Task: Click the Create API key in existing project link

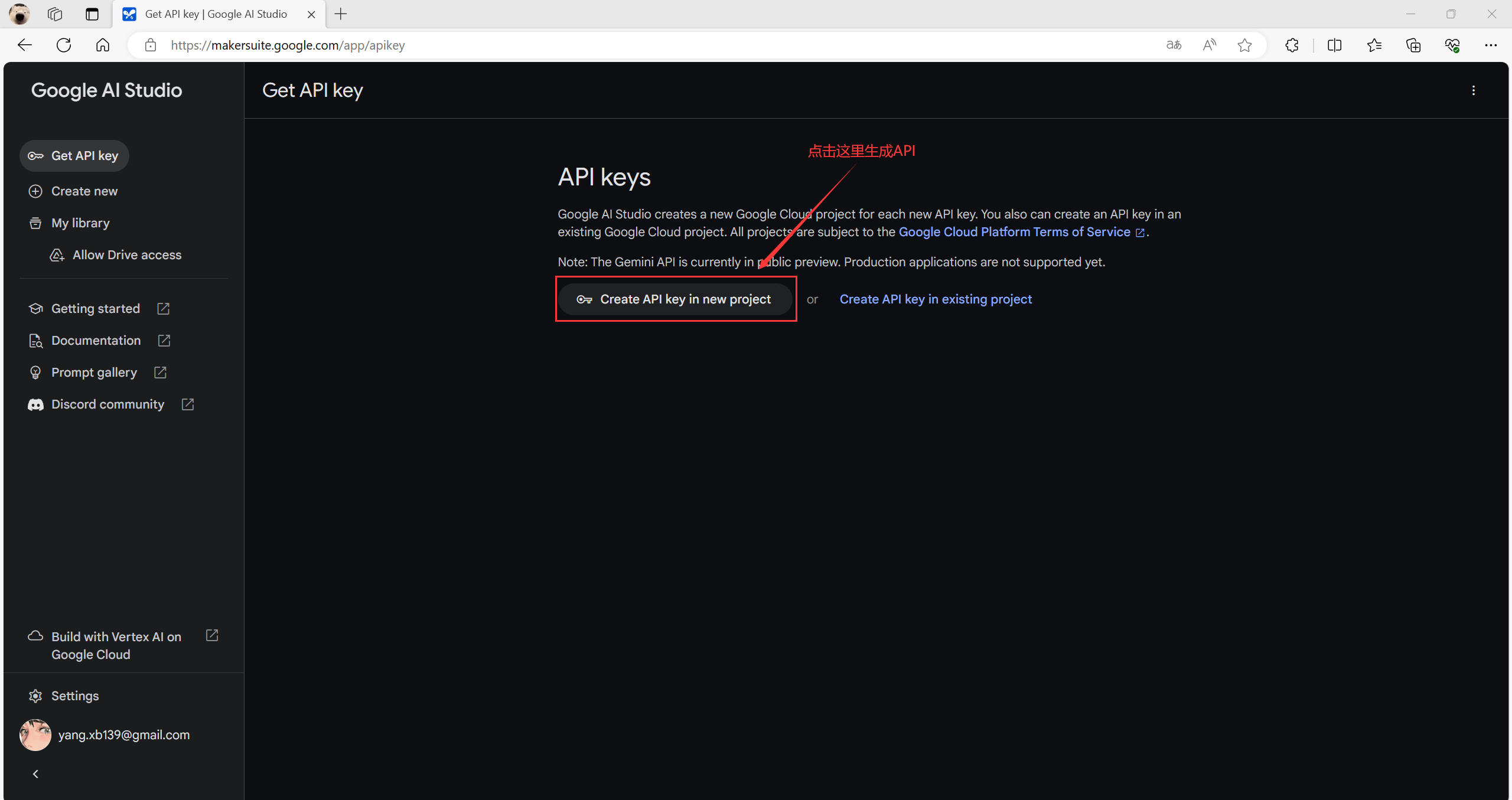Action: (935, 299)
